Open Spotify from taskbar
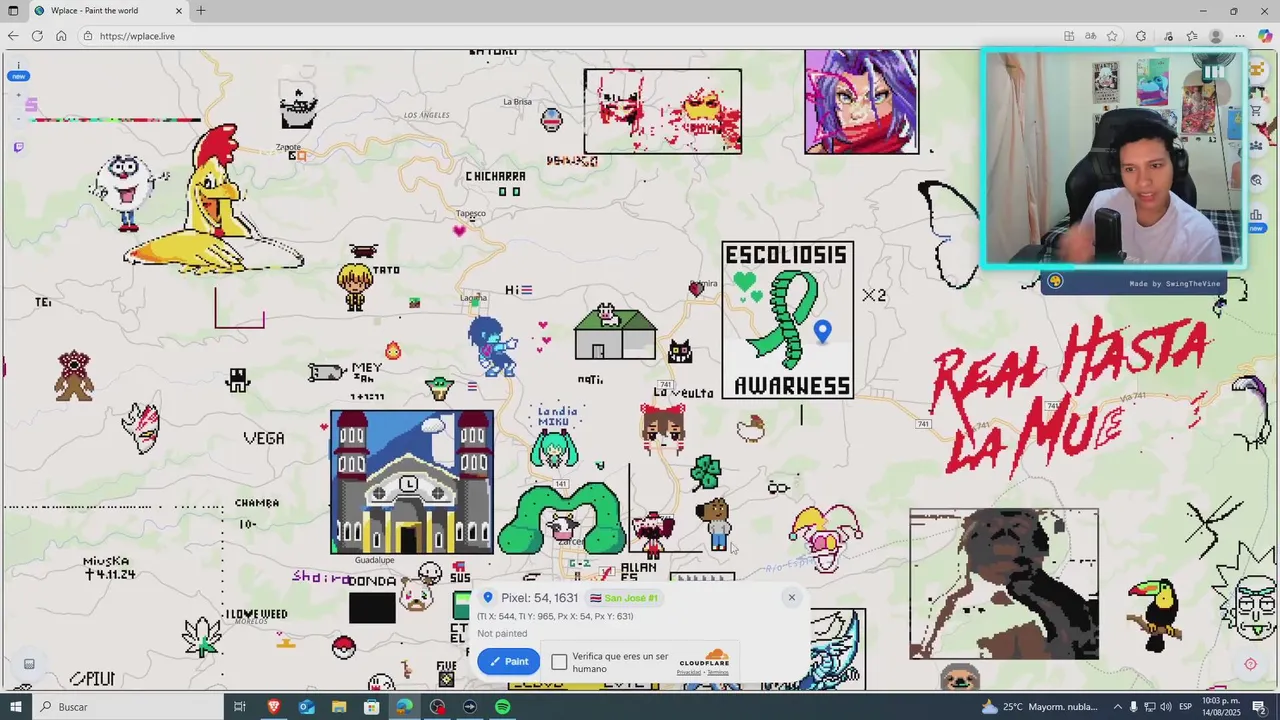 pyautogui.click(x=502, y=707)
